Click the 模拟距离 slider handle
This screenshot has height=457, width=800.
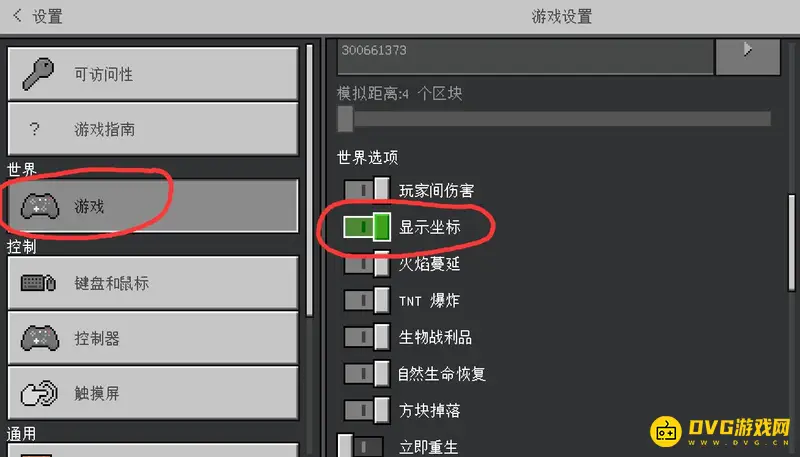coord(345,118)
